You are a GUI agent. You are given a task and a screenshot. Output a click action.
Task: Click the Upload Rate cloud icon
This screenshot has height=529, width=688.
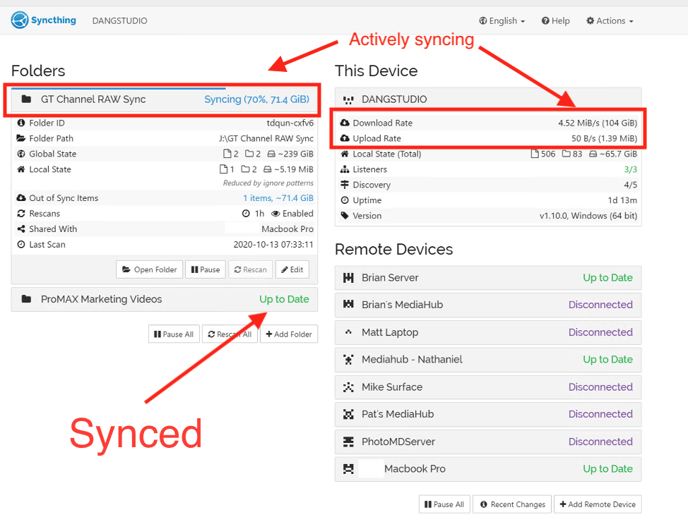tap(345, 138)
